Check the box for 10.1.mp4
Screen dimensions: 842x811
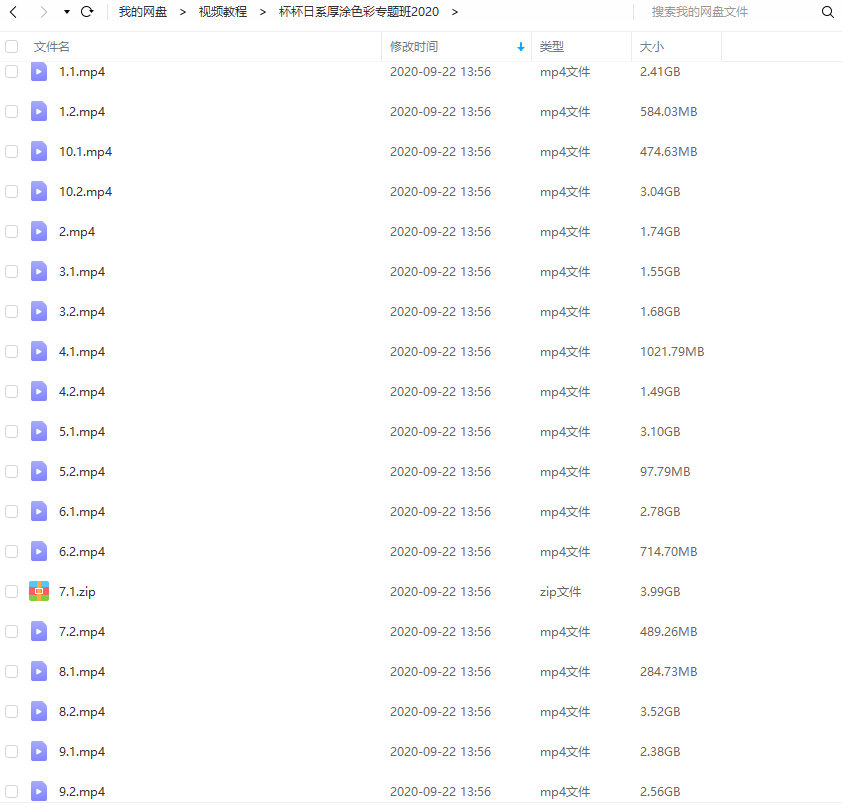click(11, 151)
